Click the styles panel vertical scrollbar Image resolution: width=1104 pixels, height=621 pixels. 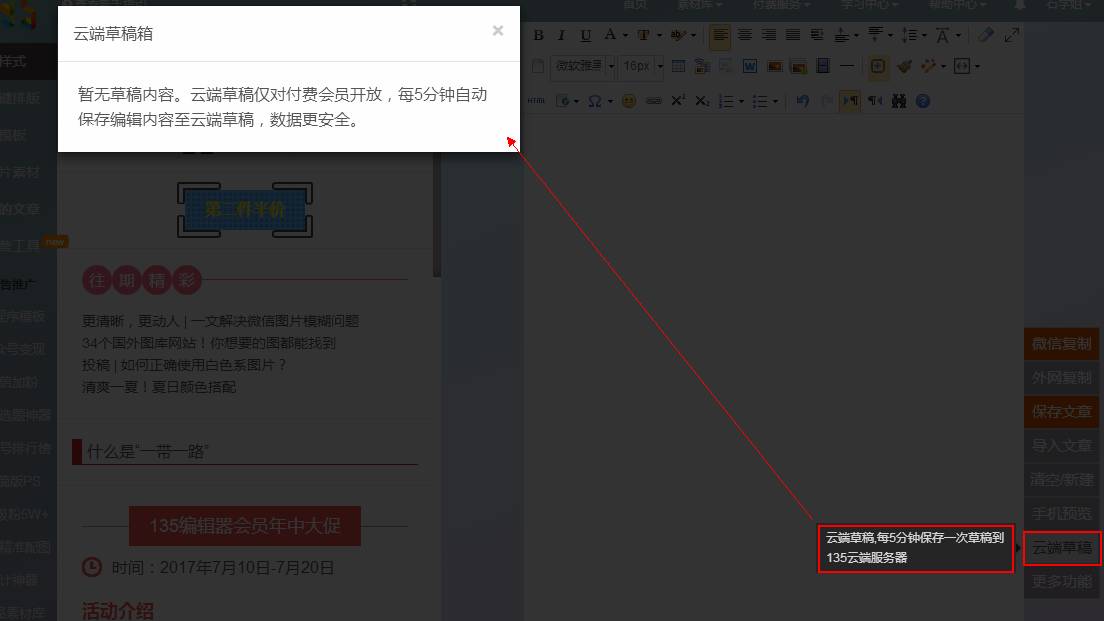[x=437, y=215]
